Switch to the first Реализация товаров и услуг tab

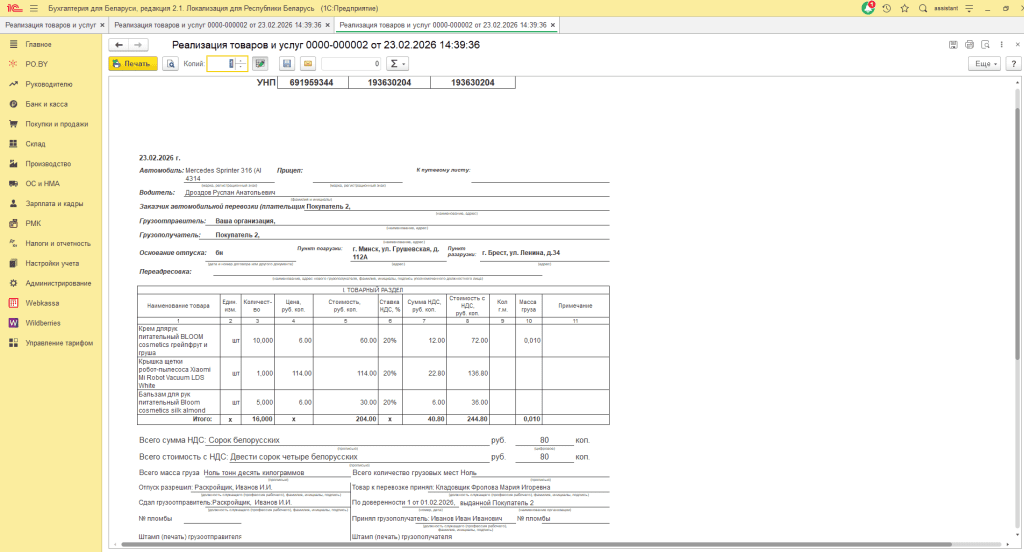50,24
